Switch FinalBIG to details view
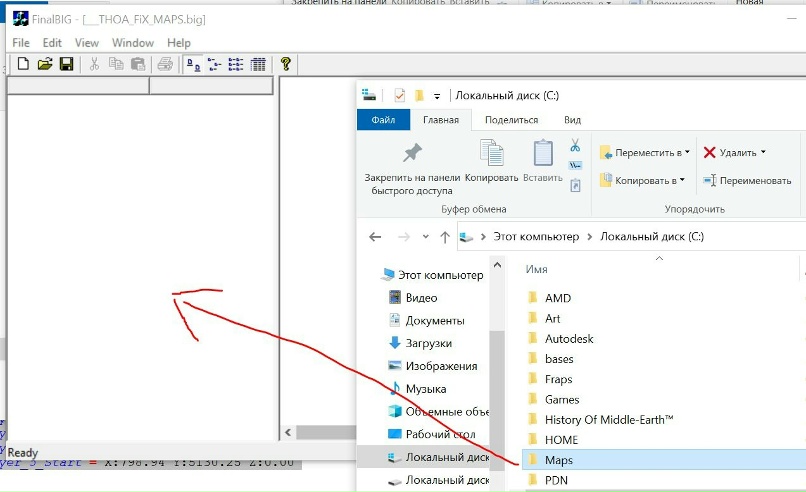Image resolution: width=806 pixels, height=492 pixels. click(258, 64)
